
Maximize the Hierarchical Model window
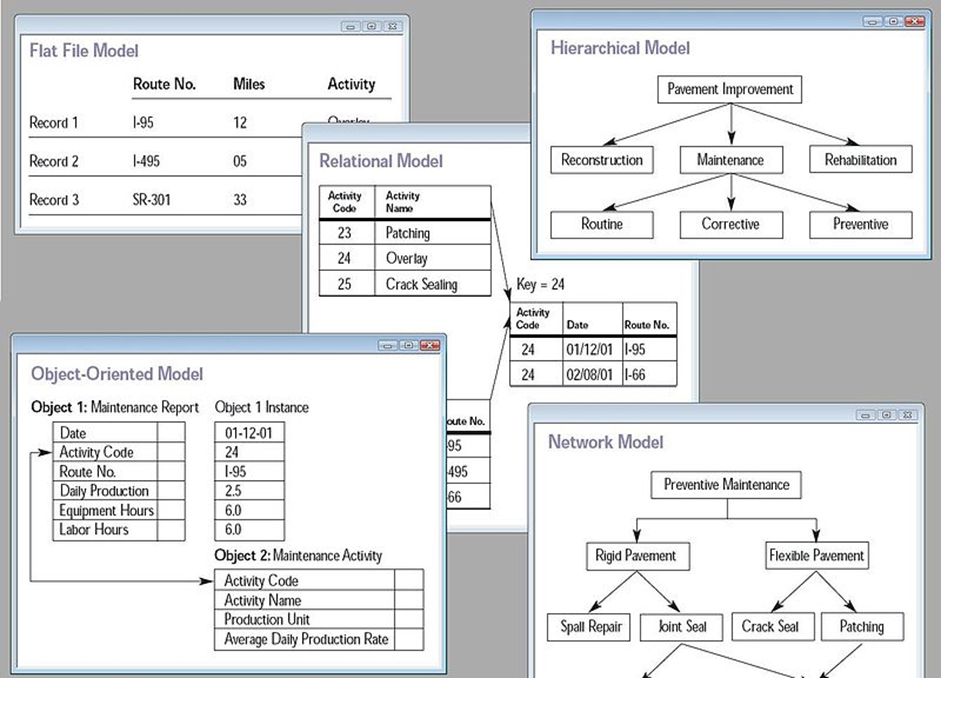(893, 21)
